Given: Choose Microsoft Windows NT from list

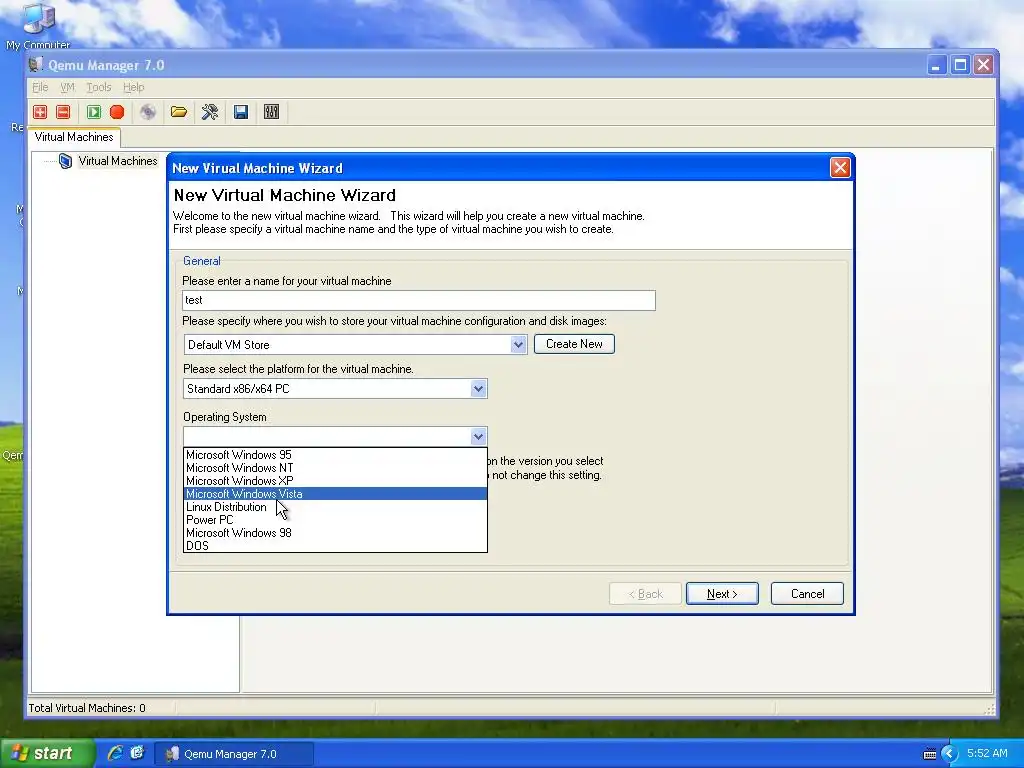Looking at the screenshot, I should tap(335, 468).
